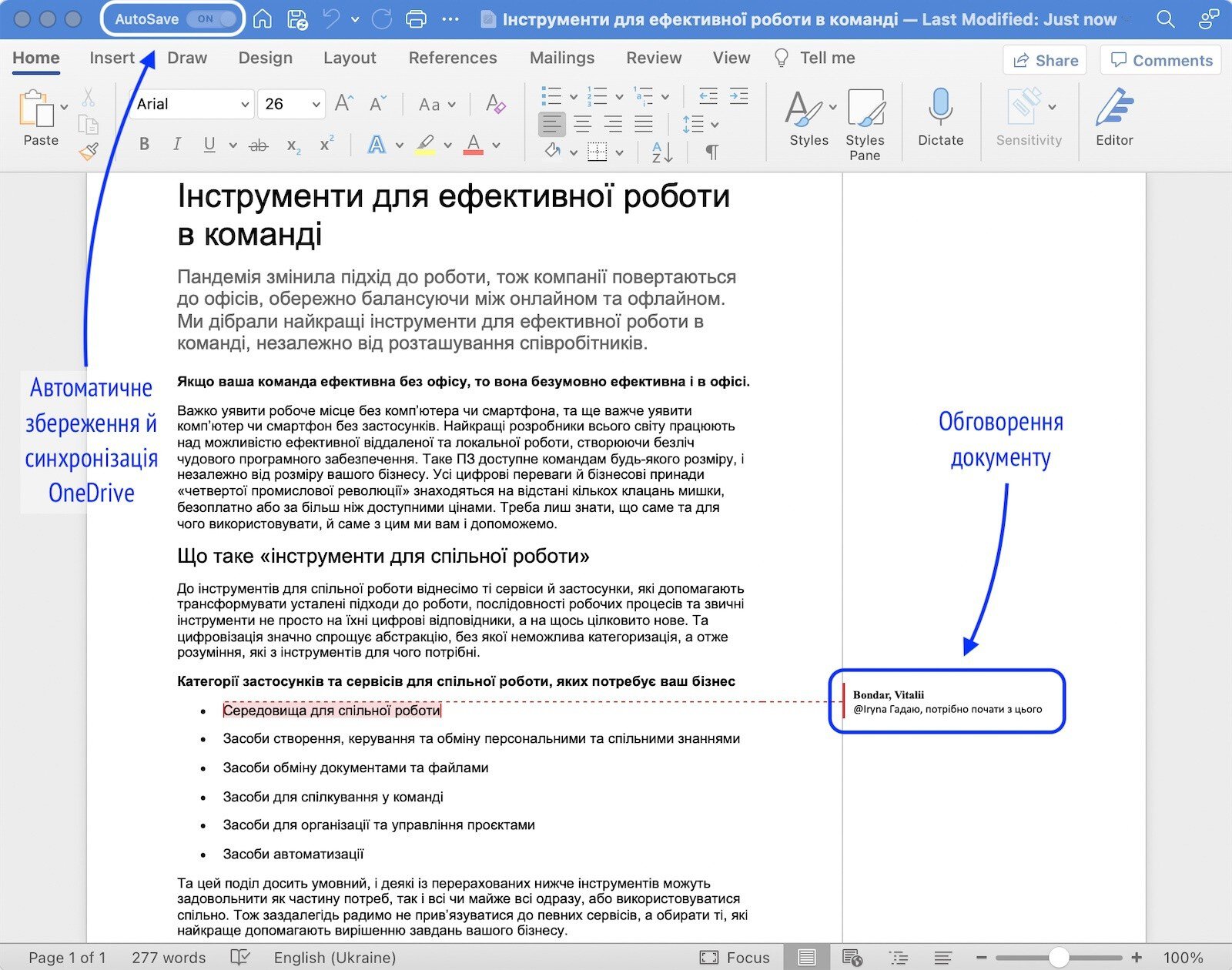Image resolution: width=1232 pixels, height=970 pixels.
Task: Click the Dictate microphone icon
Action: pyautogui.click(x=940, y=106)
